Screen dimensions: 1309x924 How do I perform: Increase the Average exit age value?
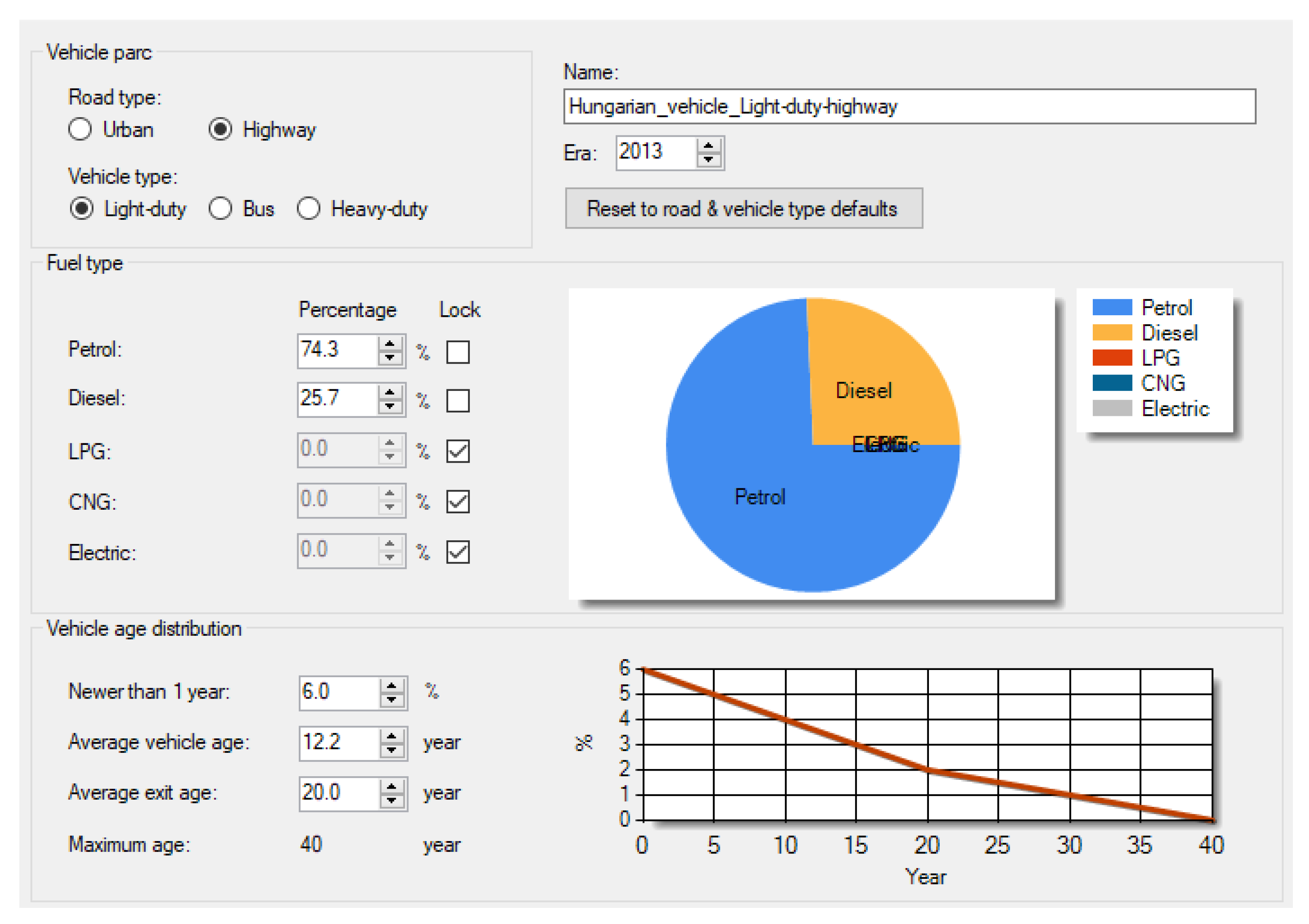coord(392,787)
